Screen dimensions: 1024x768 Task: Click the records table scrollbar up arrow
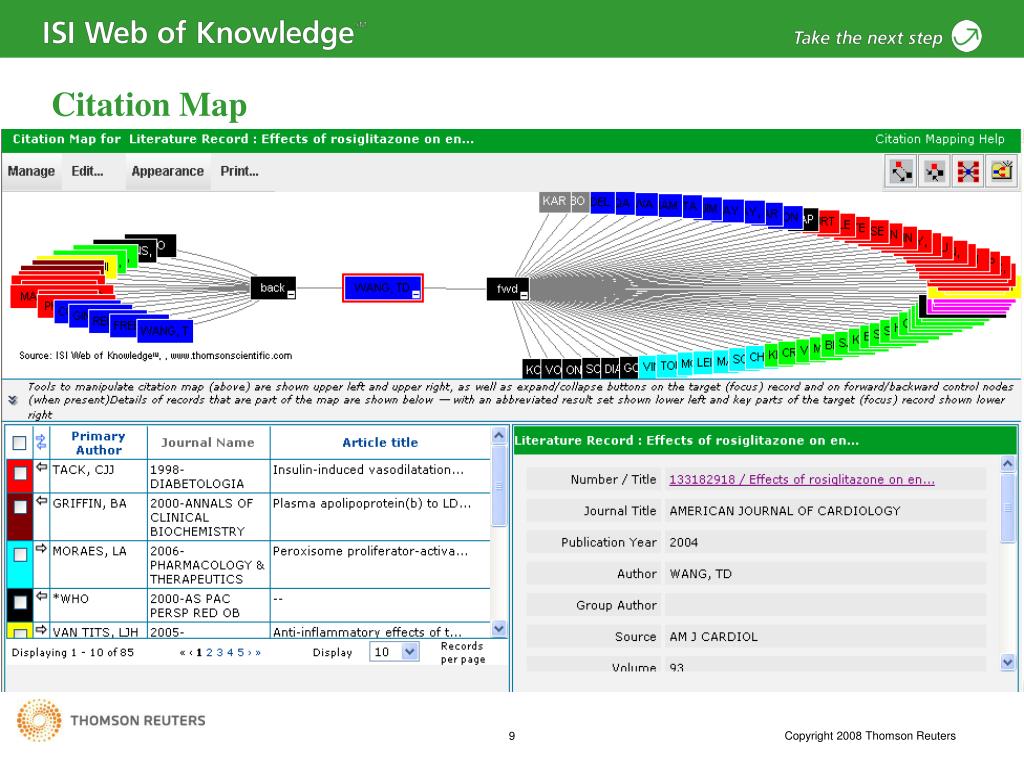(x=499, y=435)
